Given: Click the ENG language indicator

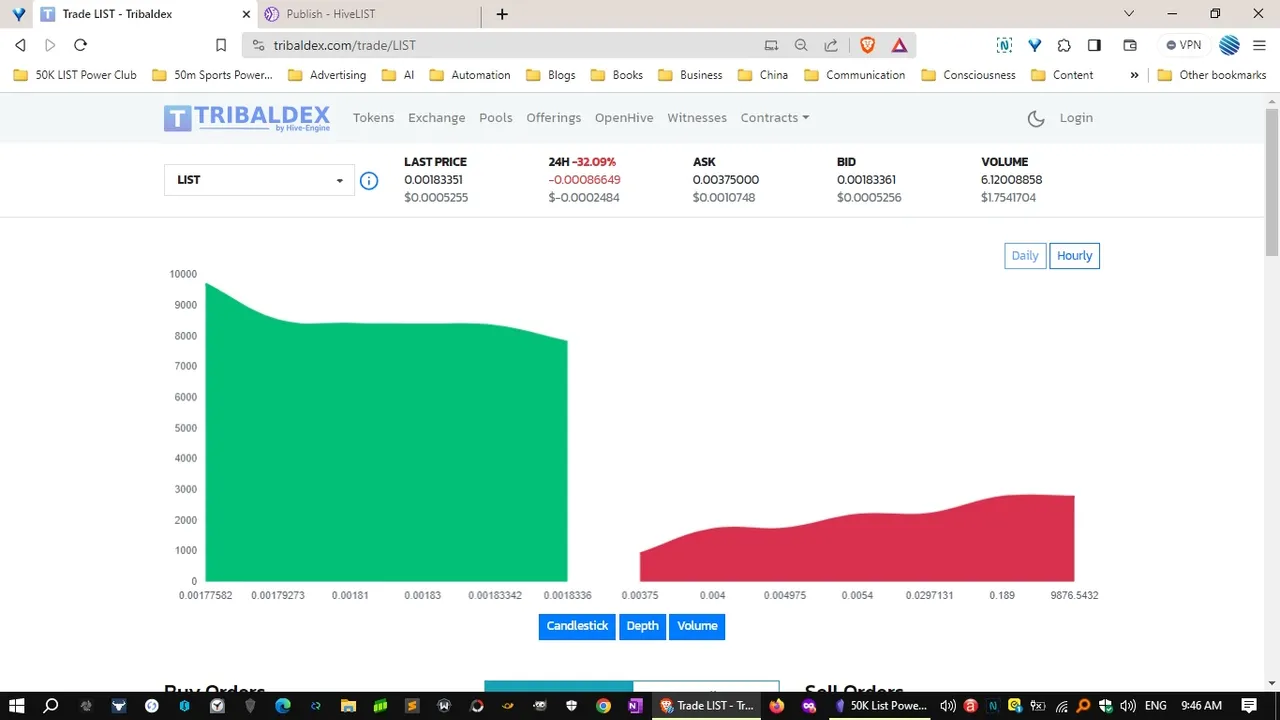Looking at the screenshot, I should point(1156,705).
